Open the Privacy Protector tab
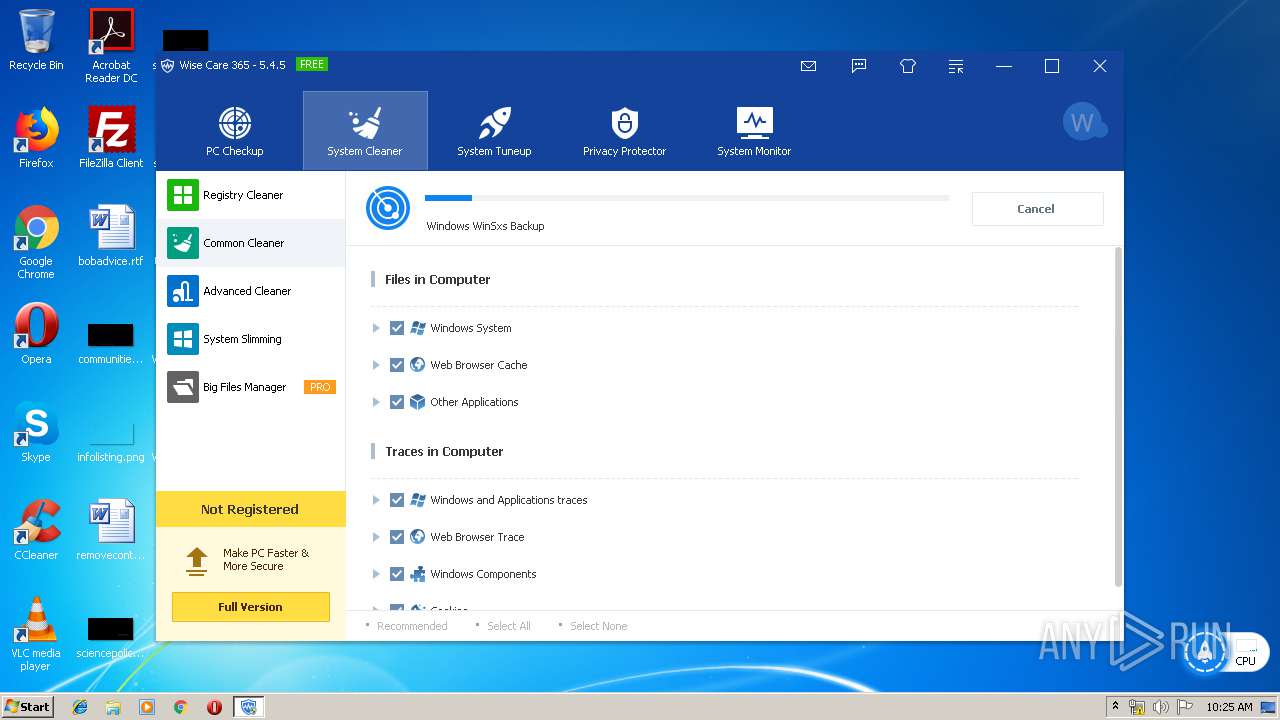Screen dimensions: 1280x720 point(624,131)
